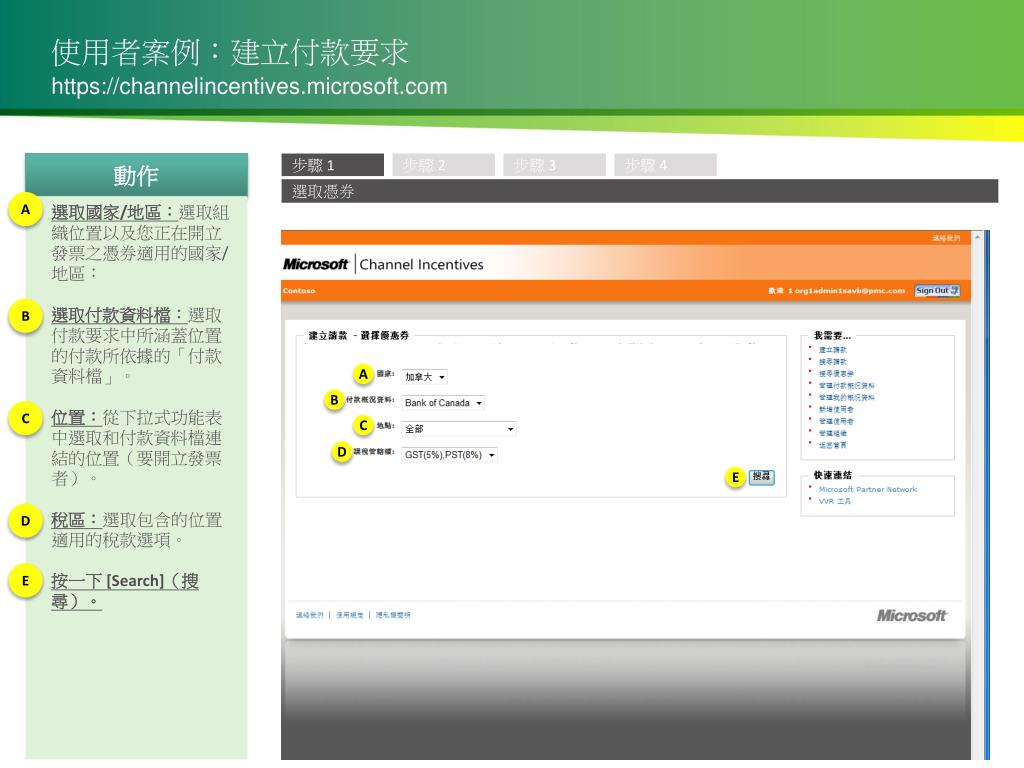Click the Contoso organization name
This screenshot has height=768, width=1024.
(299, 291)
